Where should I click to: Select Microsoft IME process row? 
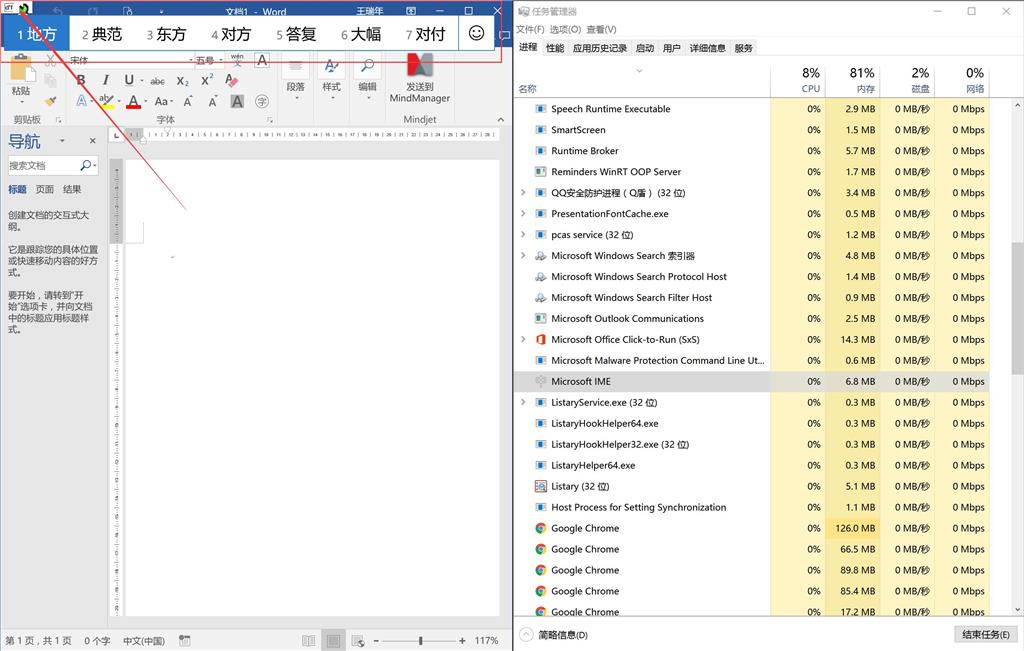point(751,381)
